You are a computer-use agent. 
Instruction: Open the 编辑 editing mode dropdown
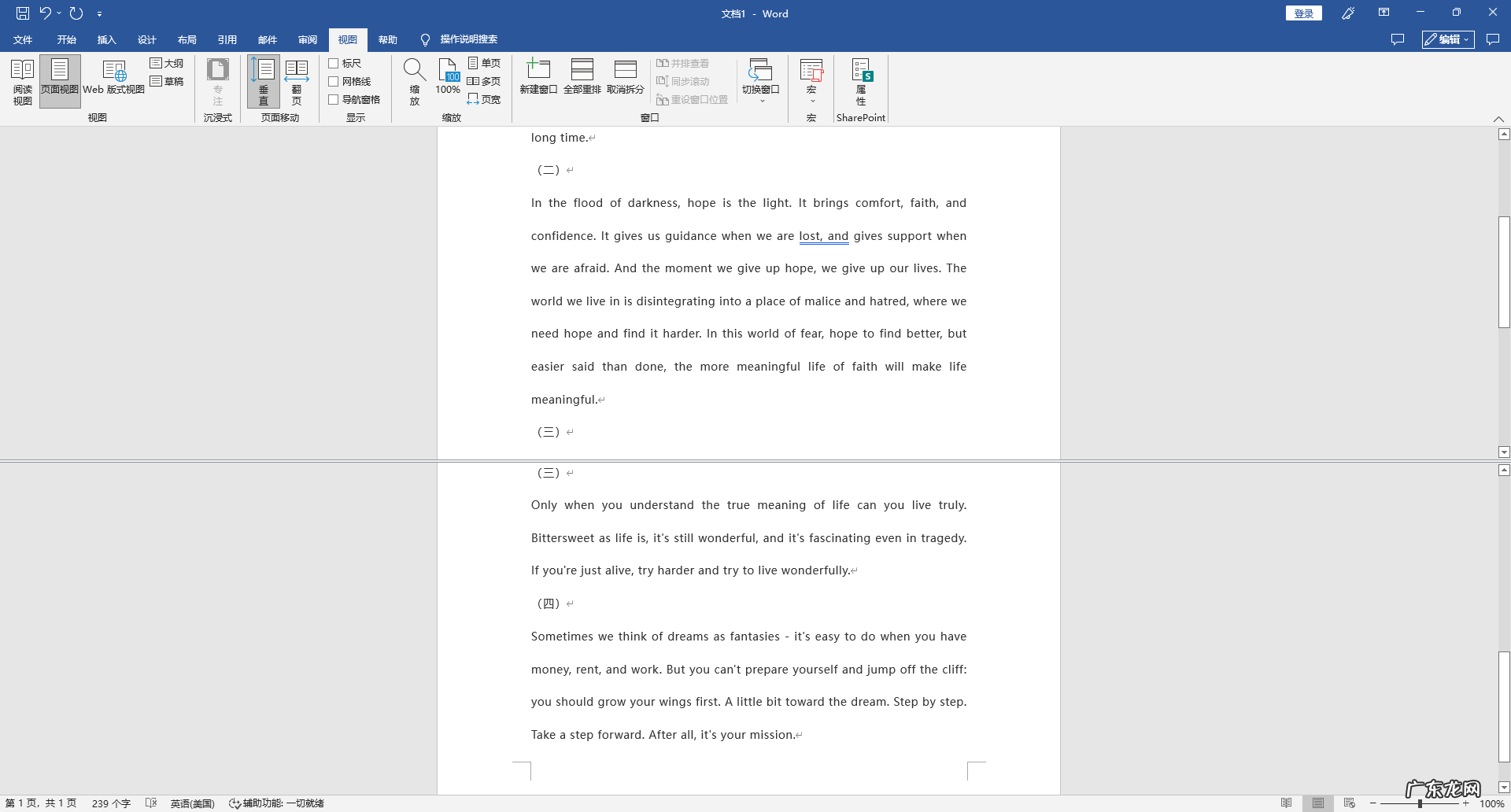click(x=1448, y=39)
